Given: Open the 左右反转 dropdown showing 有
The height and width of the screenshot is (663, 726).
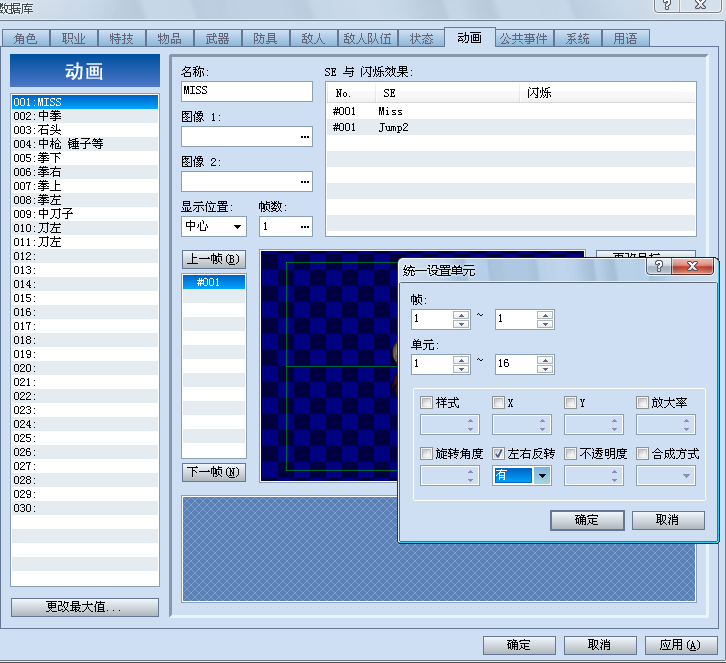Looking at the screenshot, I should click(542, 475).
